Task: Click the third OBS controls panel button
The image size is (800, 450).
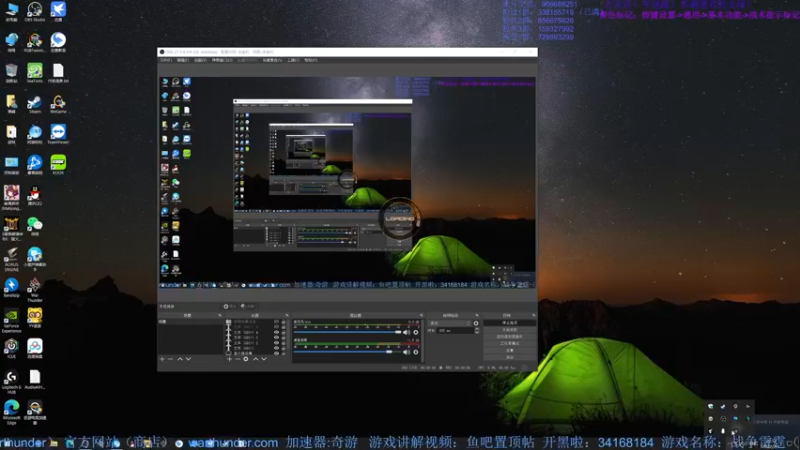Action: click(510, 337)
